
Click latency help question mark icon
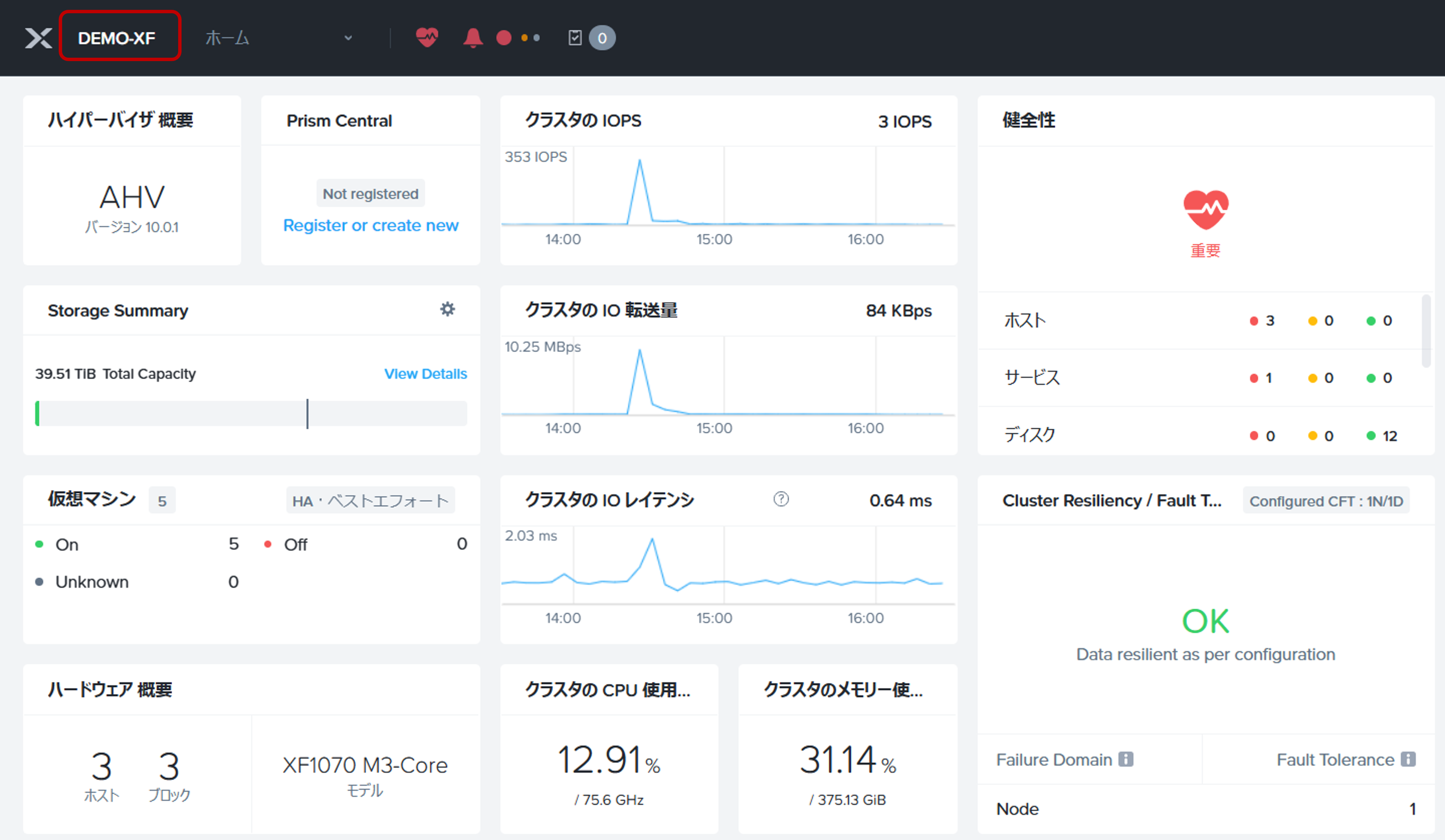pos(781,499)
